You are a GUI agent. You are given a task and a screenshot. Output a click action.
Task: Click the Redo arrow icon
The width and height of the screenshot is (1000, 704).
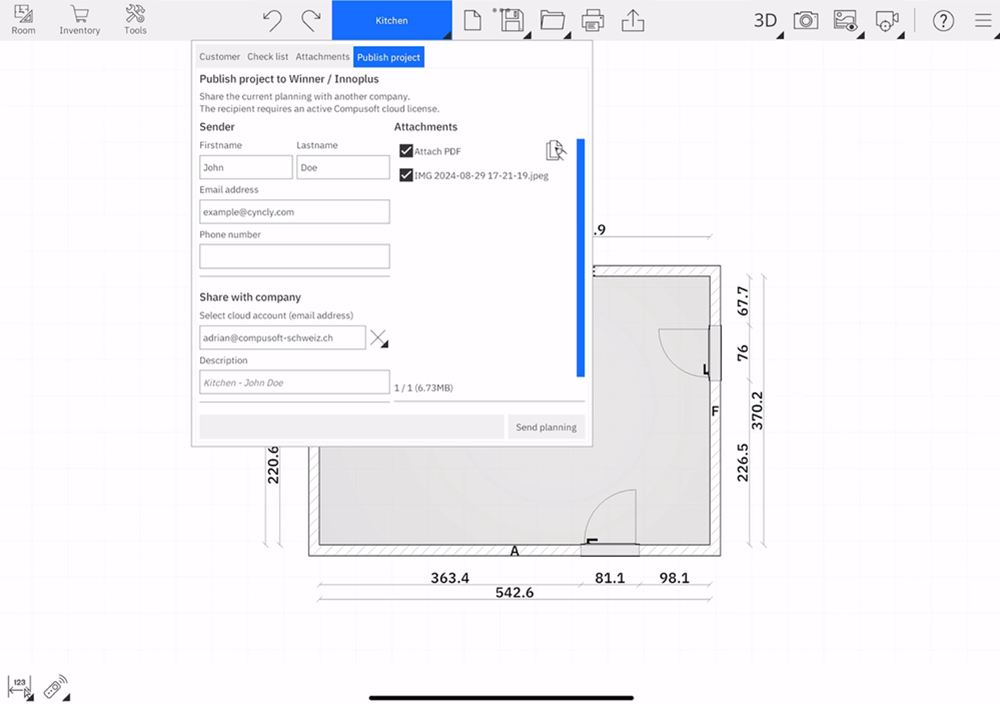[x=311, y=21]
